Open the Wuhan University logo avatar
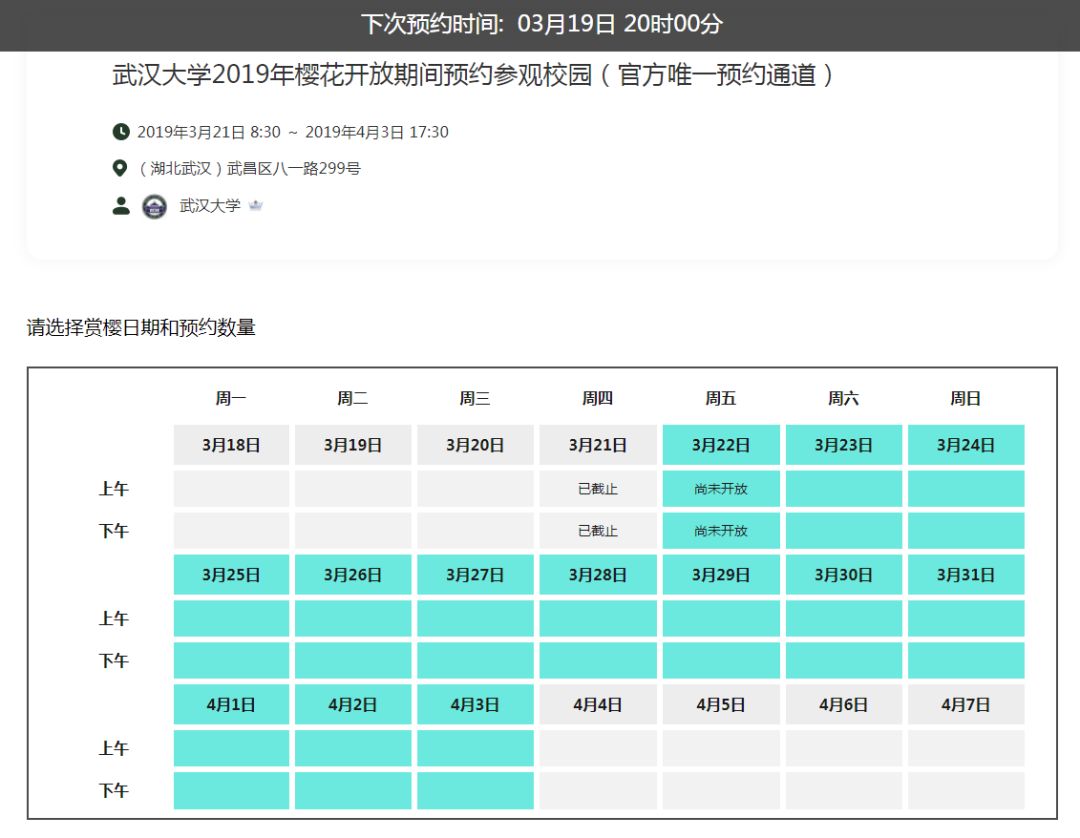The image size is (1080, 838). pyautogui.click(x=154, y=207)
